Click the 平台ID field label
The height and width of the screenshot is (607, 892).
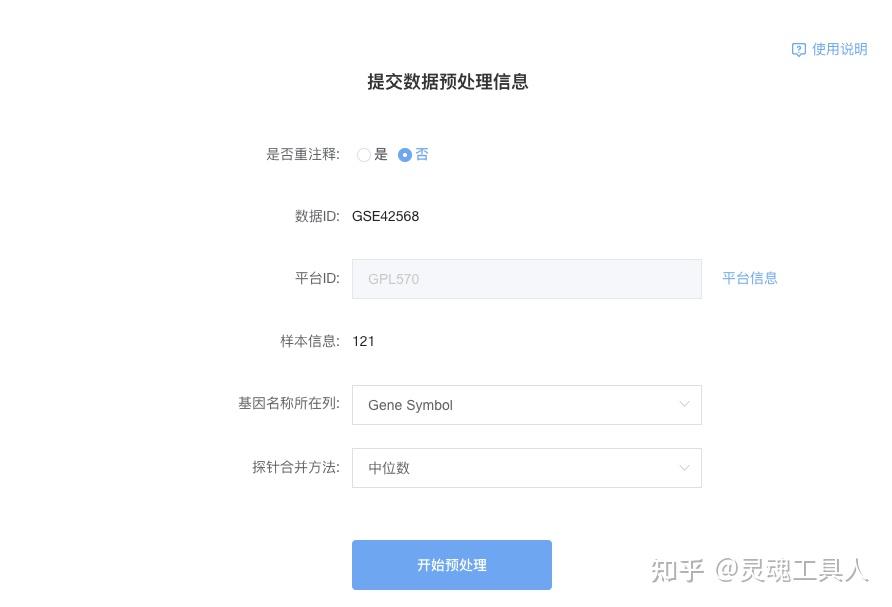click(x=317, y=278)
